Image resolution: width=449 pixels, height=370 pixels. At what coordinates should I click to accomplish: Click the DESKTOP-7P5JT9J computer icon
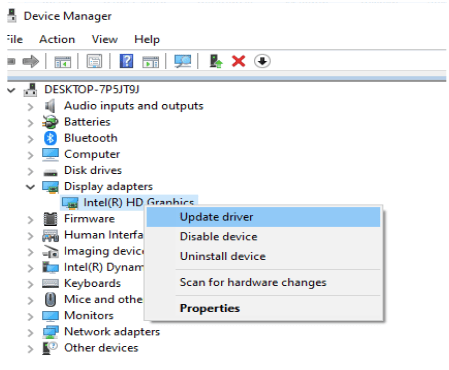(30, 90)
